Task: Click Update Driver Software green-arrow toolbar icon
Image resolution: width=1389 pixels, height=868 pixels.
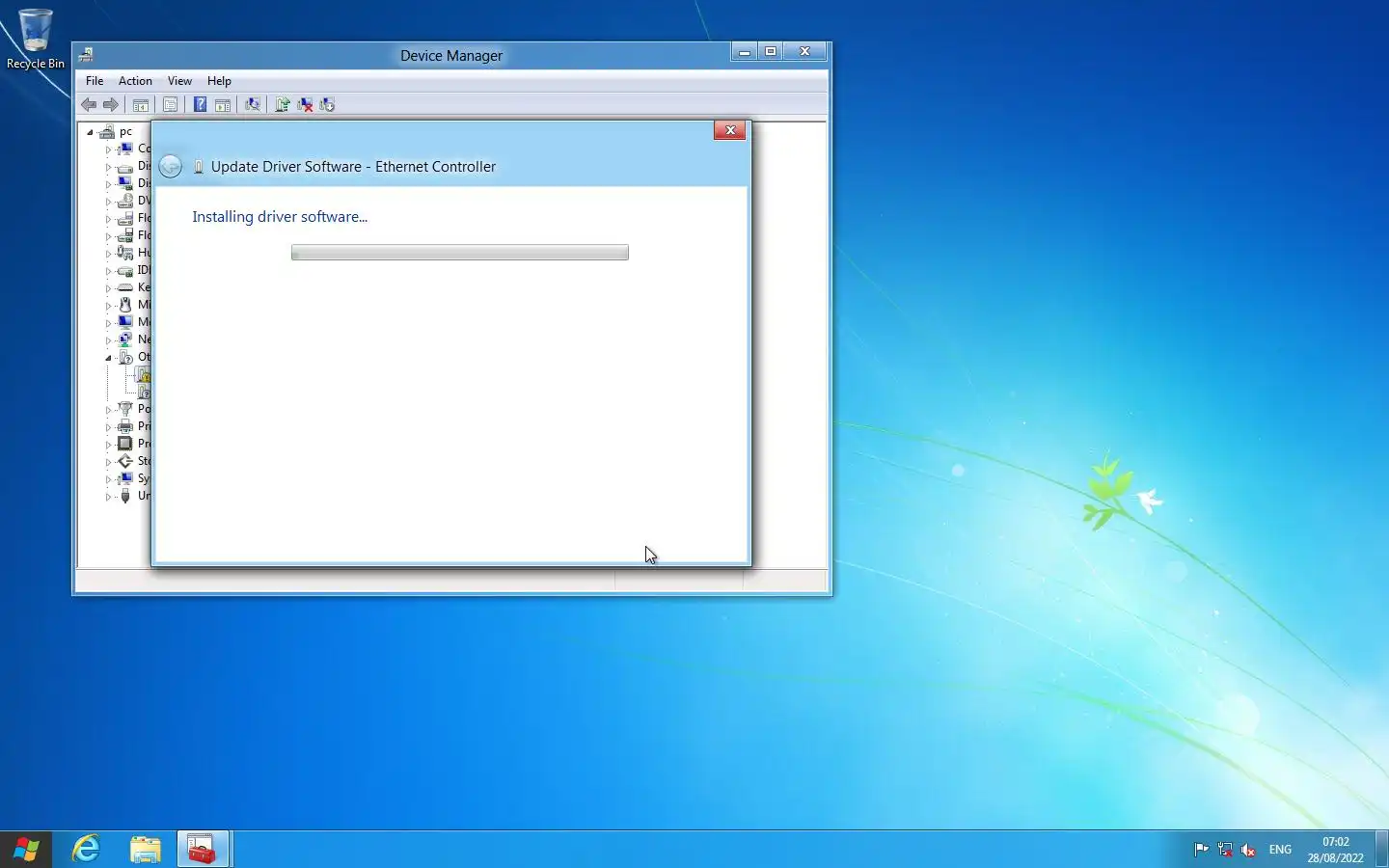Action: 283,105
